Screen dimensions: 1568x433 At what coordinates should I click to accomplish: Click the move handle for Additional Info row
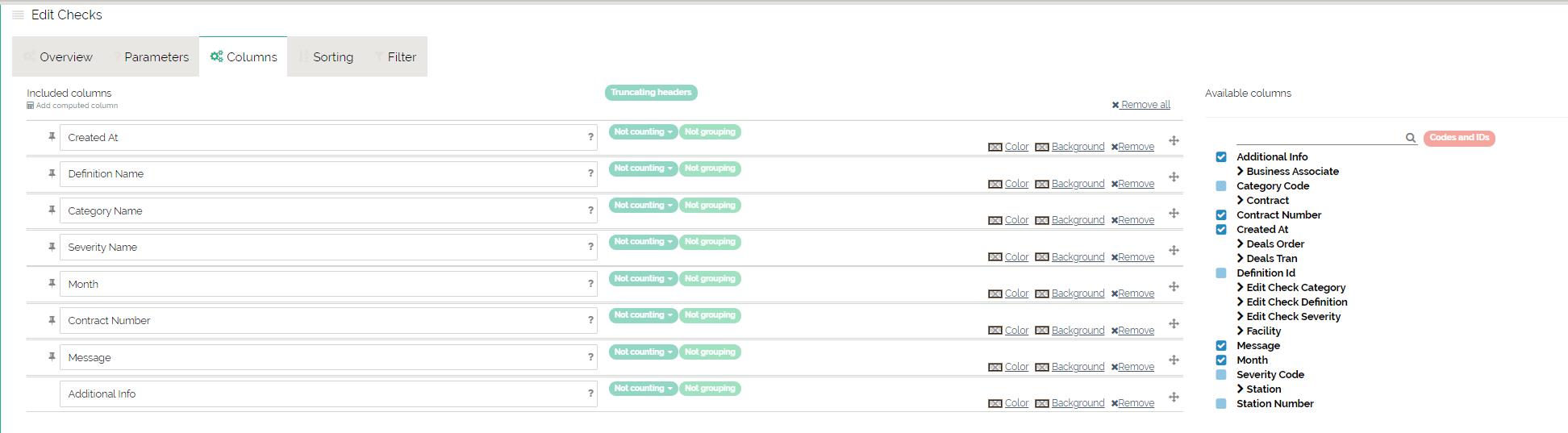point(1174,397)
